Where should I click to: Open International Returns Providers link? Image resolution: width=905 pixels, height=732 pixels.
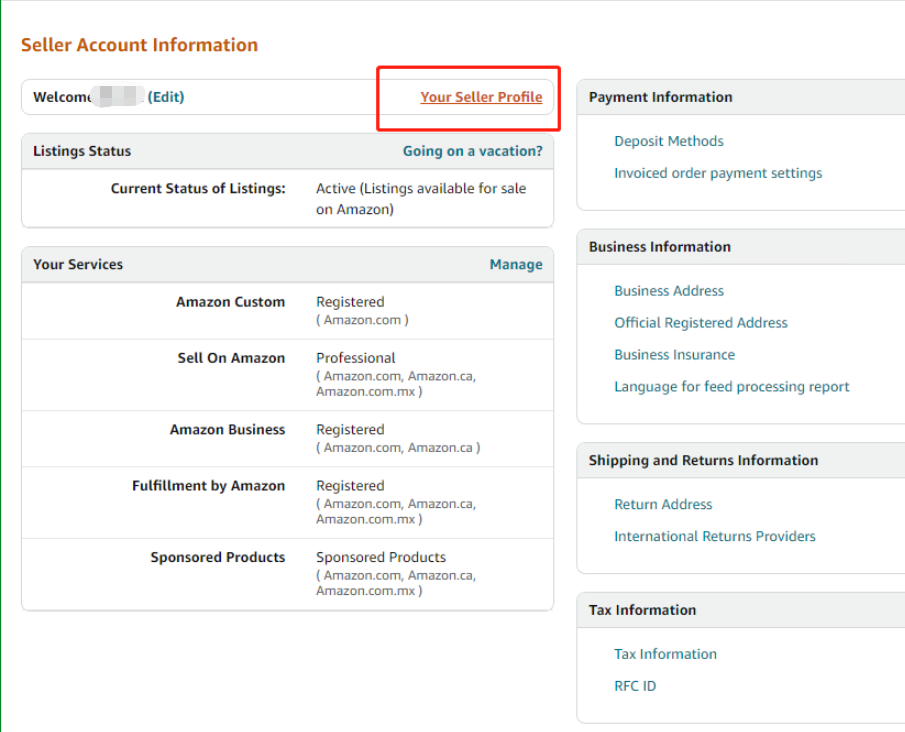pos(715,536)
